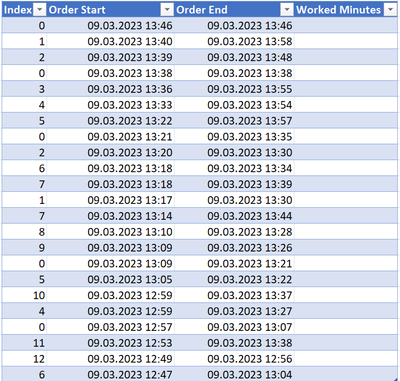The image size is (400, 381).
Task: Select Order End cell 09.03.2023 13:46
Action: coord(234,25)
